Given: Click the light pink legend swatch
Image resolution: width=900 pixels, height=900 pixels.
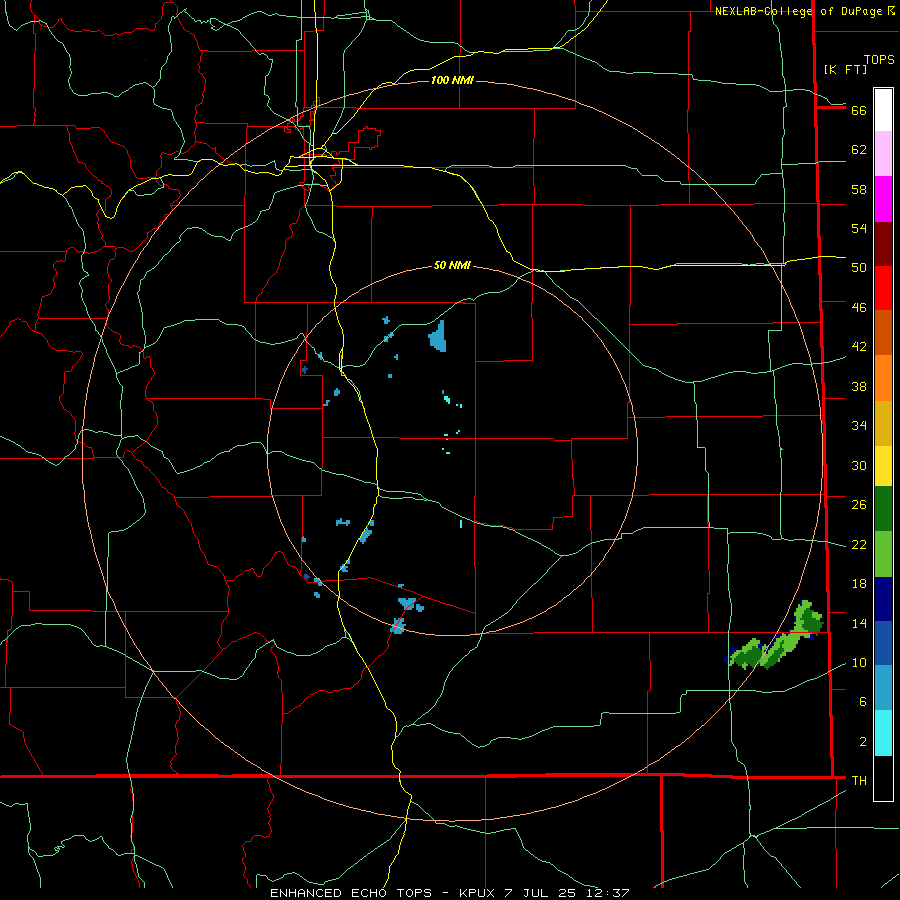Looking at the screenshot, I should coord(883,153).
